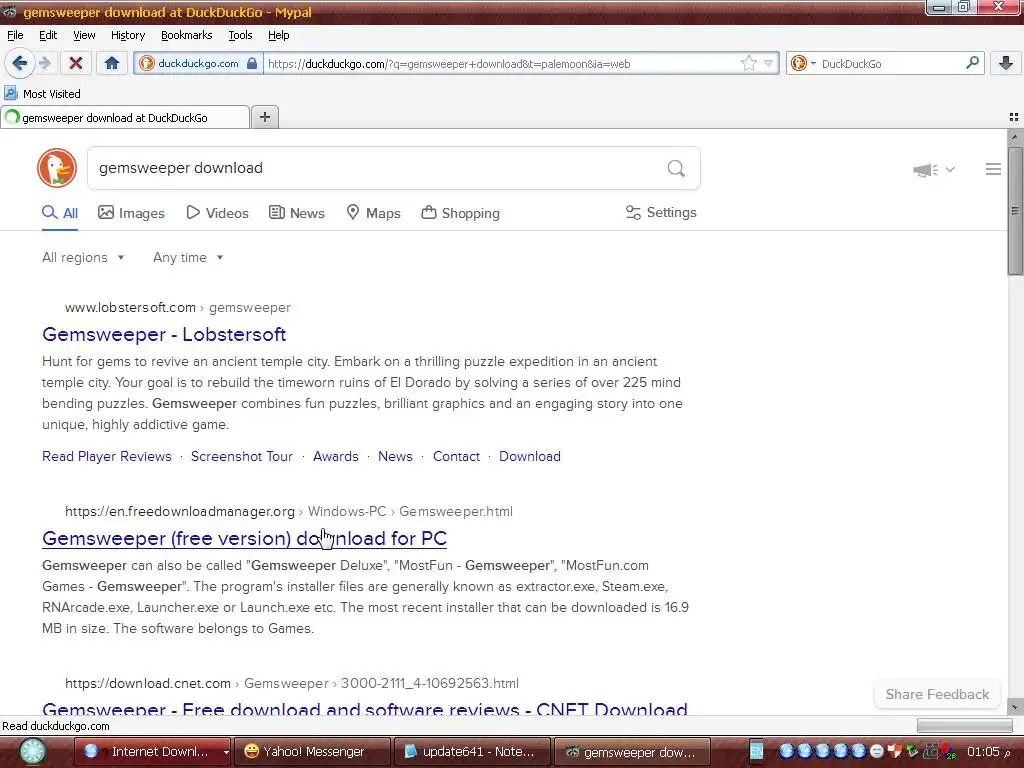Open the Download sitelink

(530, 456)
